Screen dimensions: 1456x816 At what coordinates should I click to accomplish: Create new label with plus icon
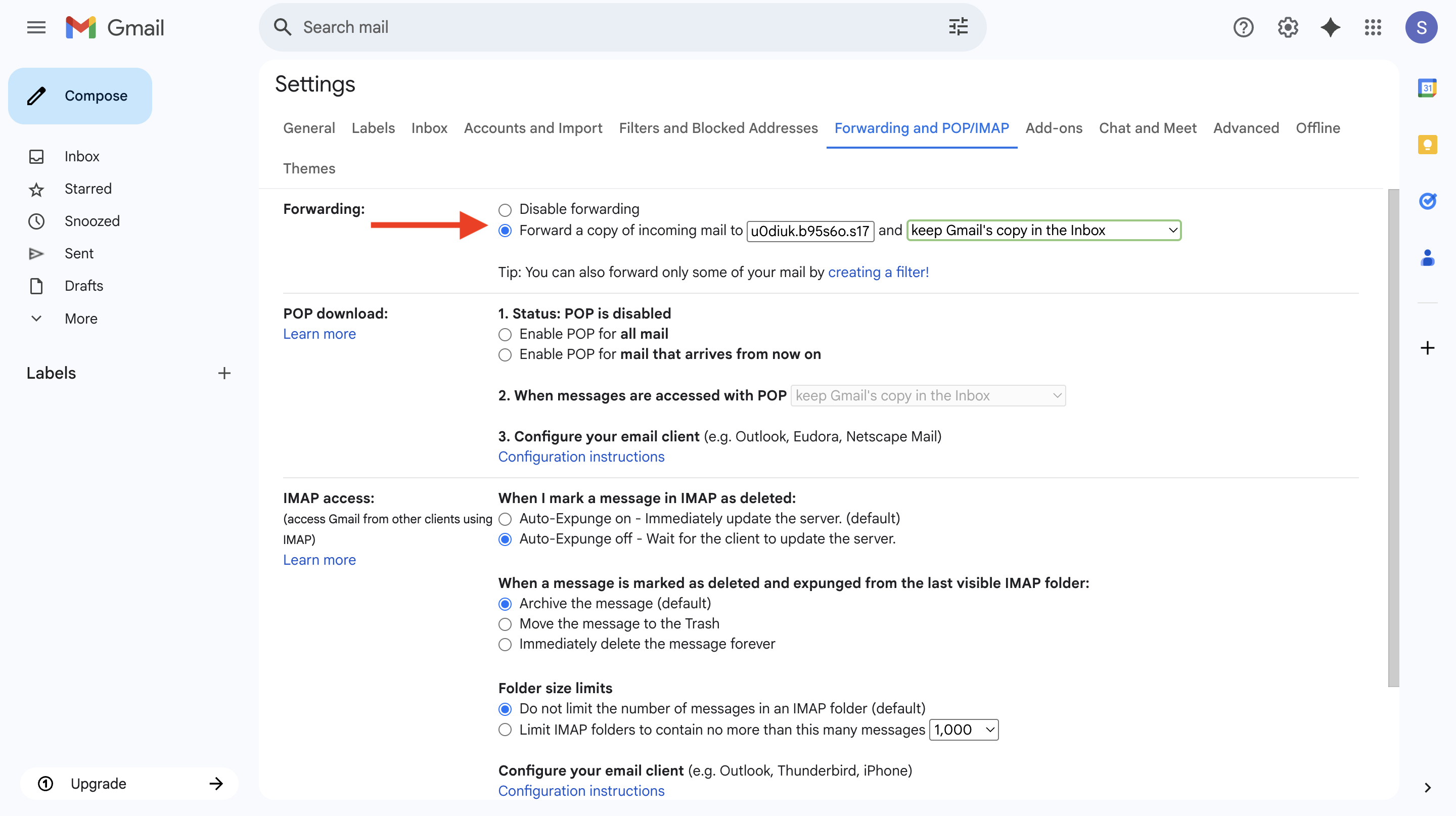224,373
